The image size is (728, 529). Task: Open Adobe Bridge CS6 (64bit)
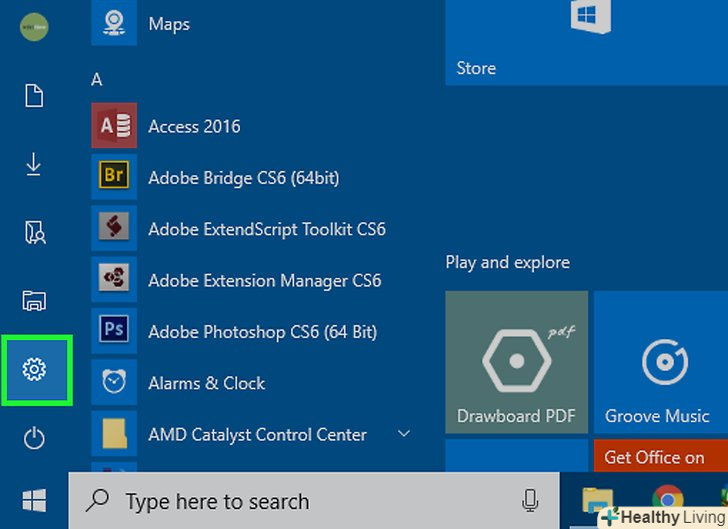click(x=243, y=178)
